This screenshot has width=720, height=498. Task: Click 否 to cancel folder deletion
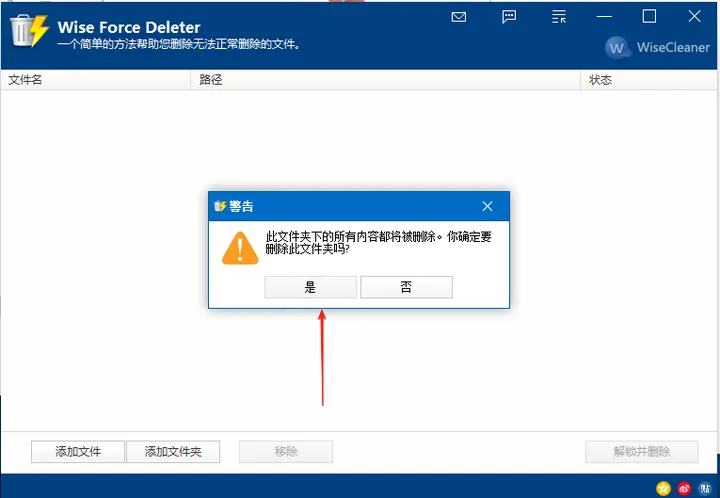(406, 287)
